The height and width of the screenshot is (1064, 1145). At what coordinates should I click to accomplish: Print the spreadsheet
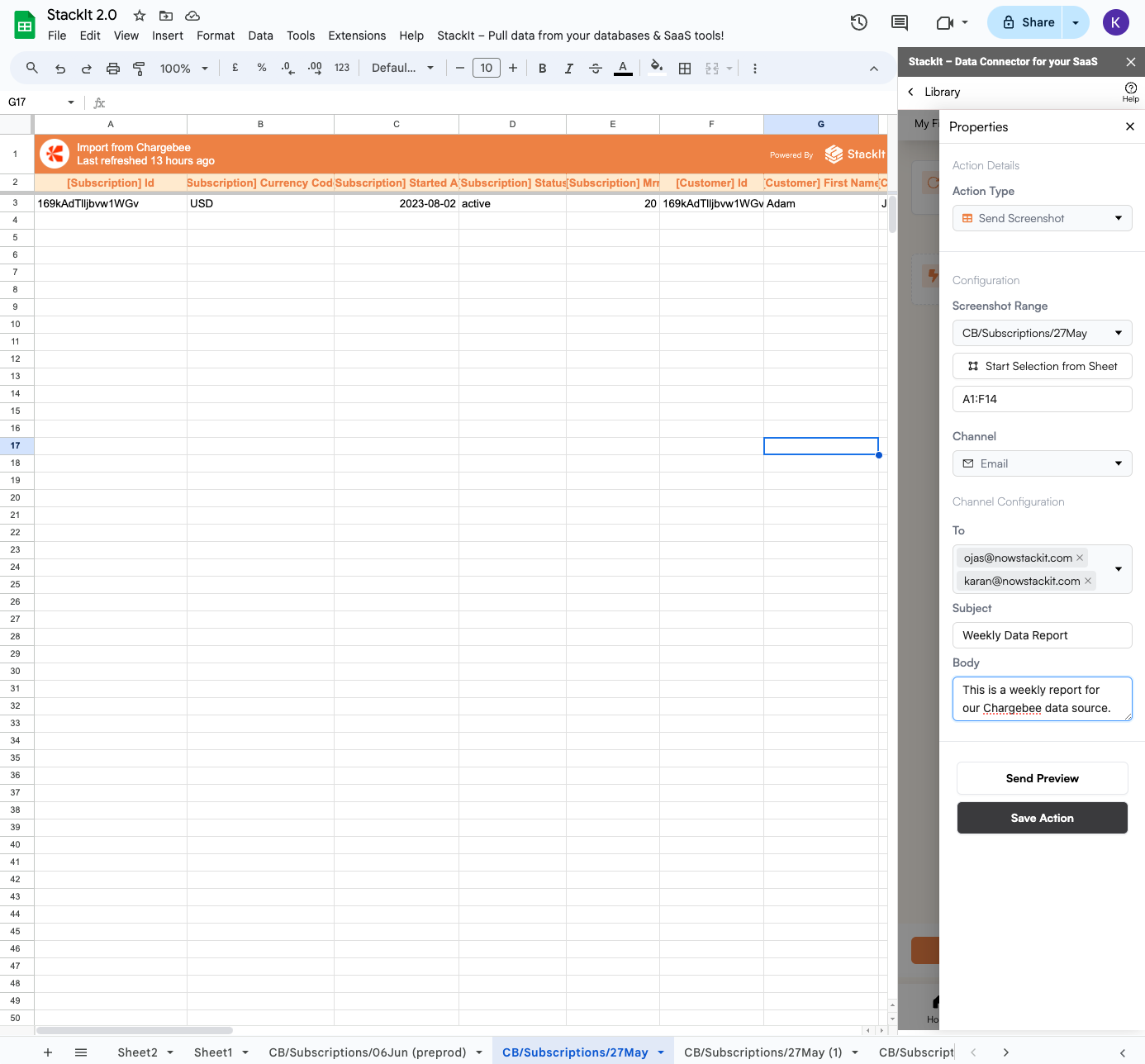pos(113,69)
